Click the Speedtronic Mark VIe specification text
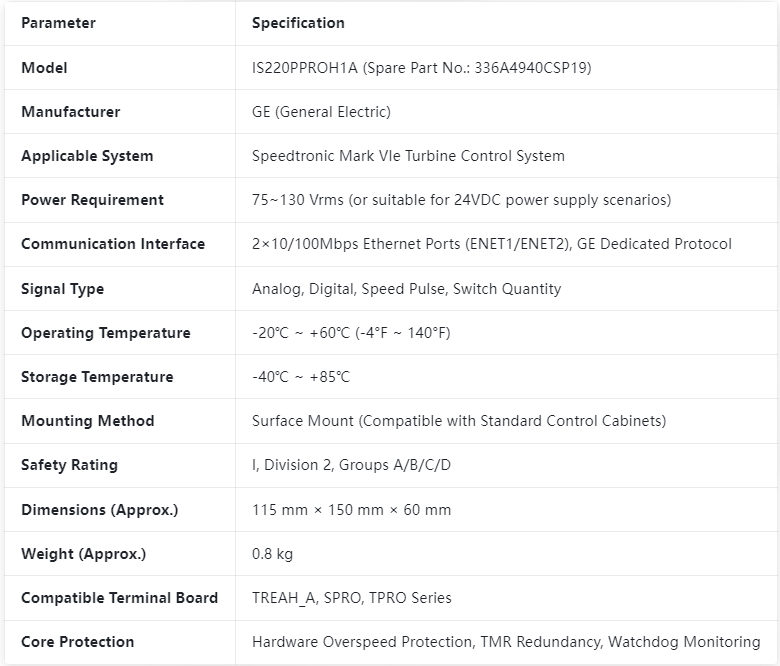Image resolution: width=780 pixels, height=666 pixels. 408,156
